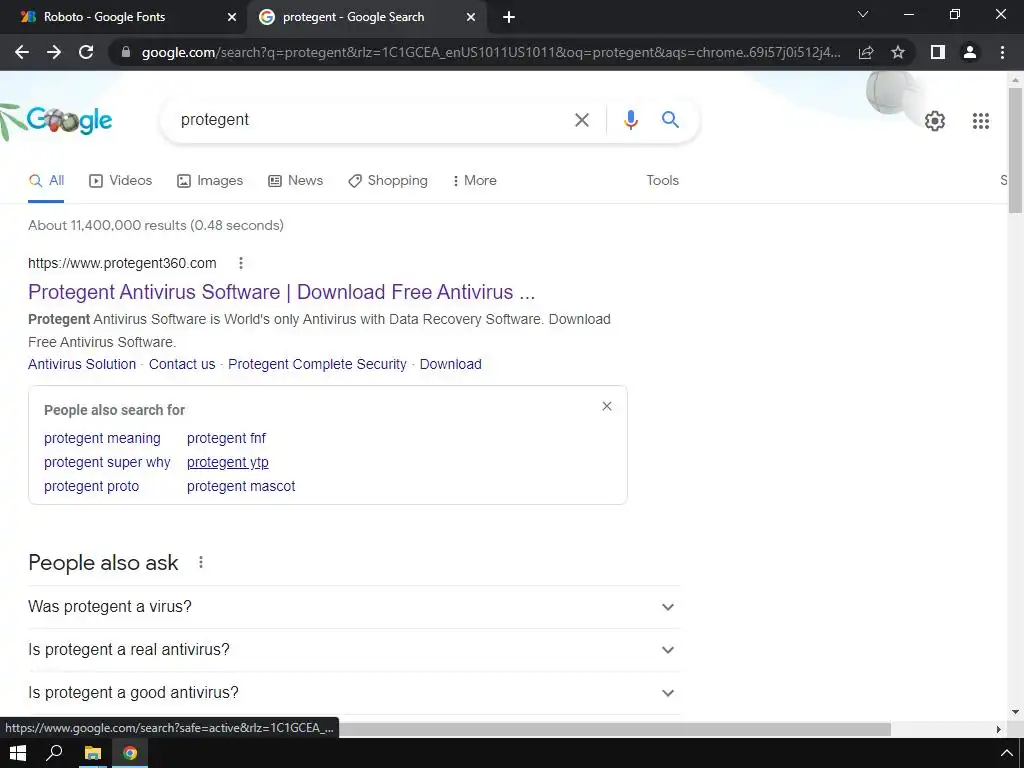Open the Download sitelink
1024x768 pixels.
click(451, 364)
